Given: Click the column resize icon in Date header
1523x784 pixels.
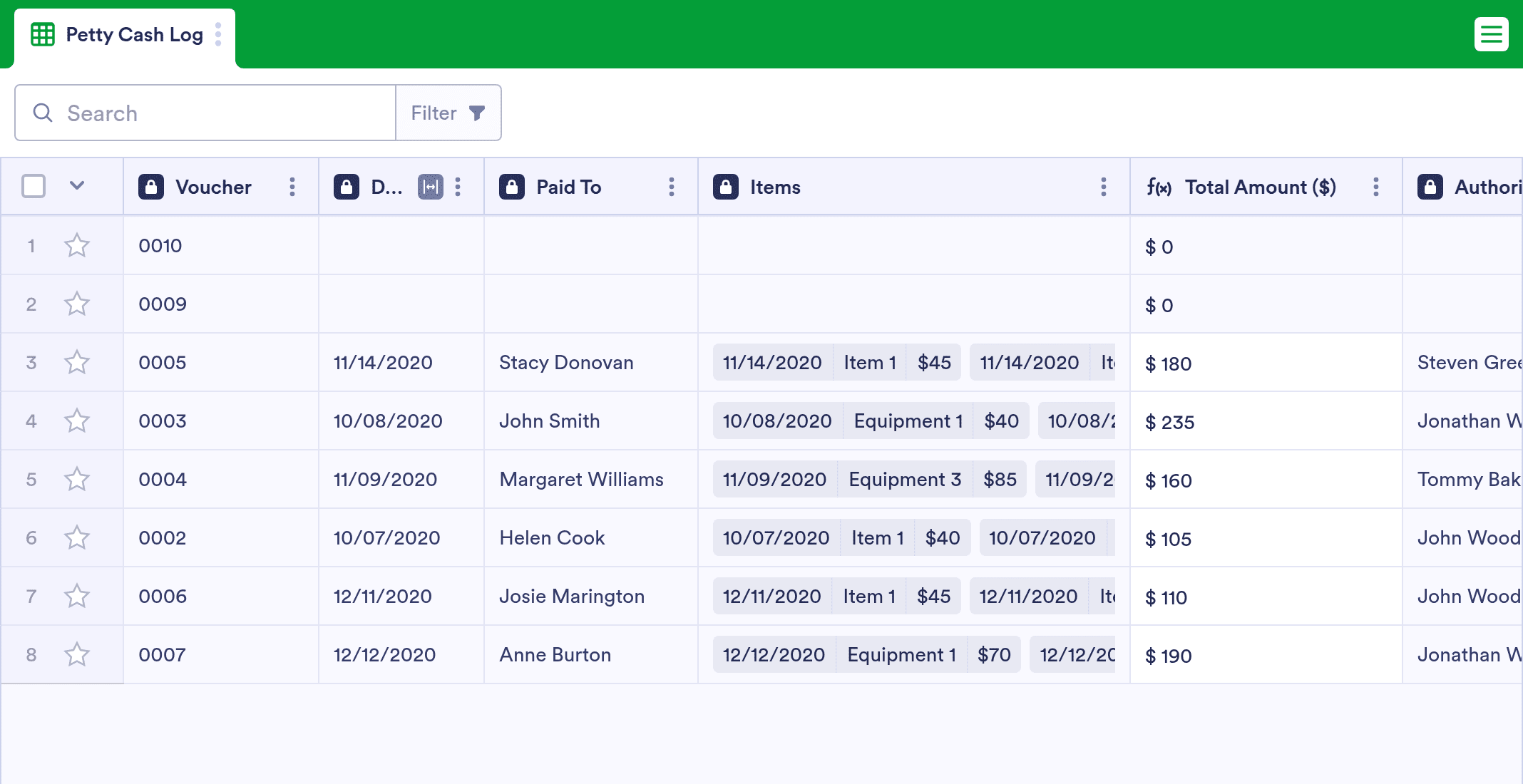Looking at the screenshot, I should coord(430,187).
